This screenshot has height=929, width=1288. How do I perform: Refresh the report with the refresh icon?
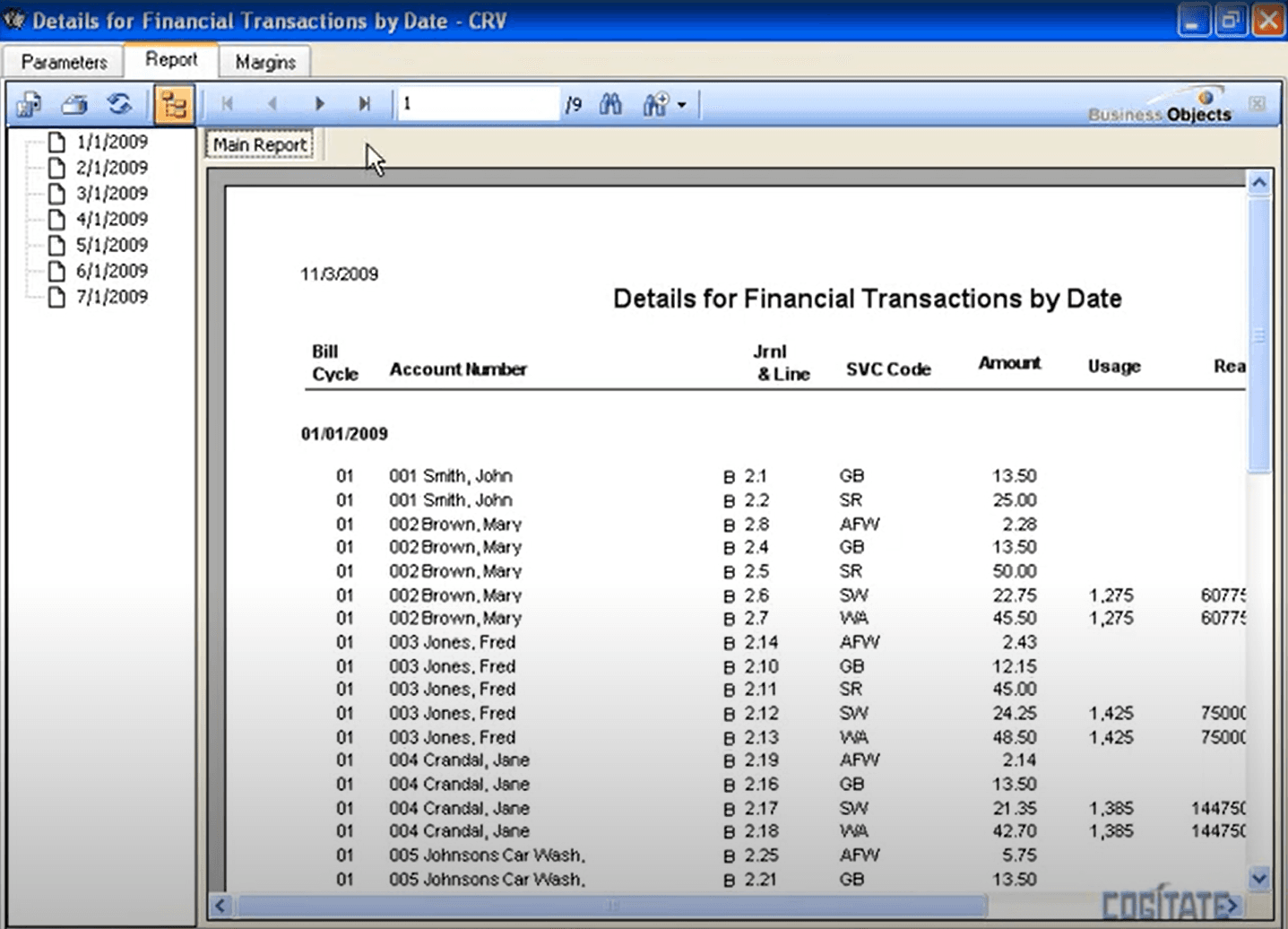(x=119, y=105)
